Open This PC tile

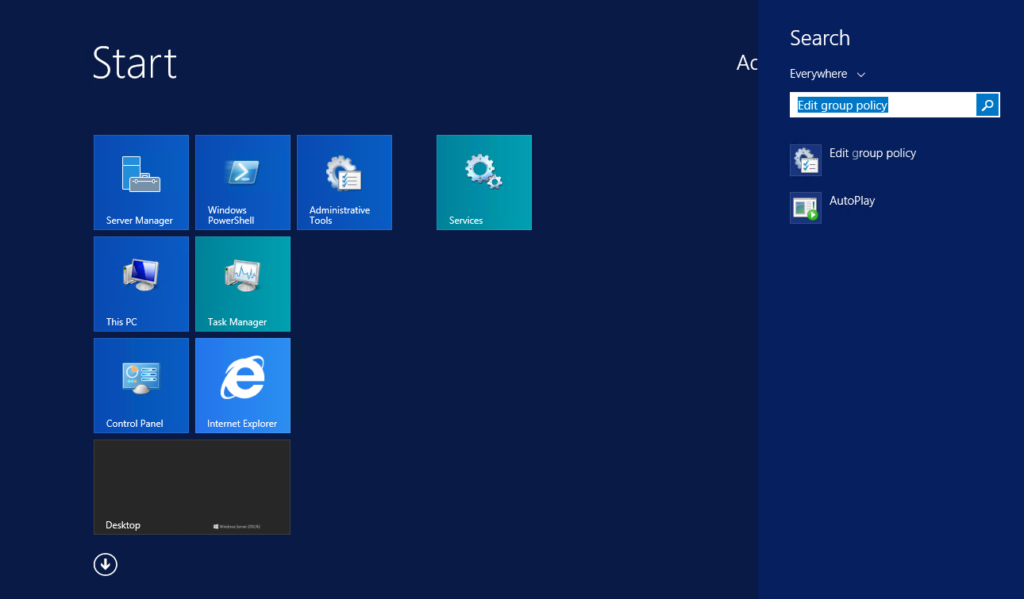(x=141, y=284)
